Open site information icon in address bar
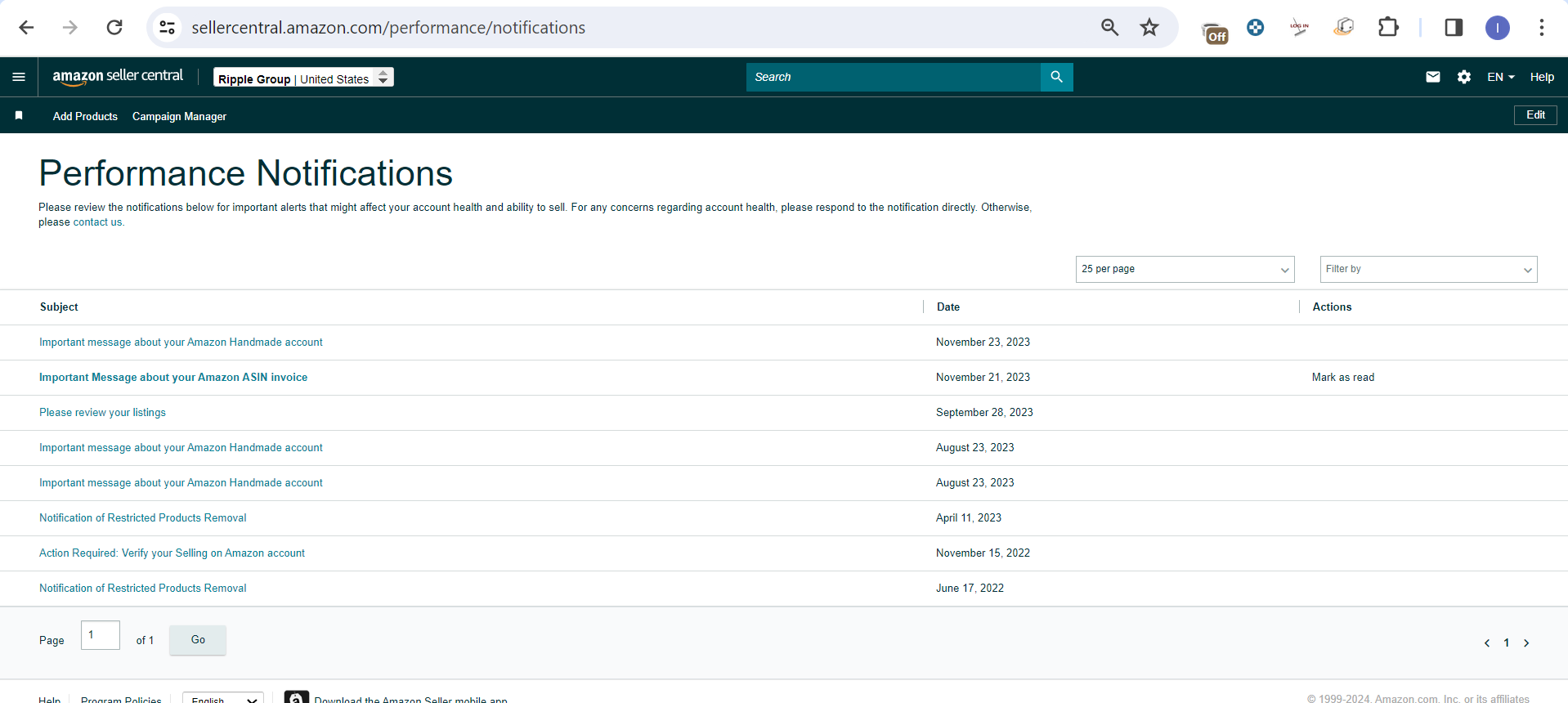Screen dimensions: 1568x703 (167, 28)
